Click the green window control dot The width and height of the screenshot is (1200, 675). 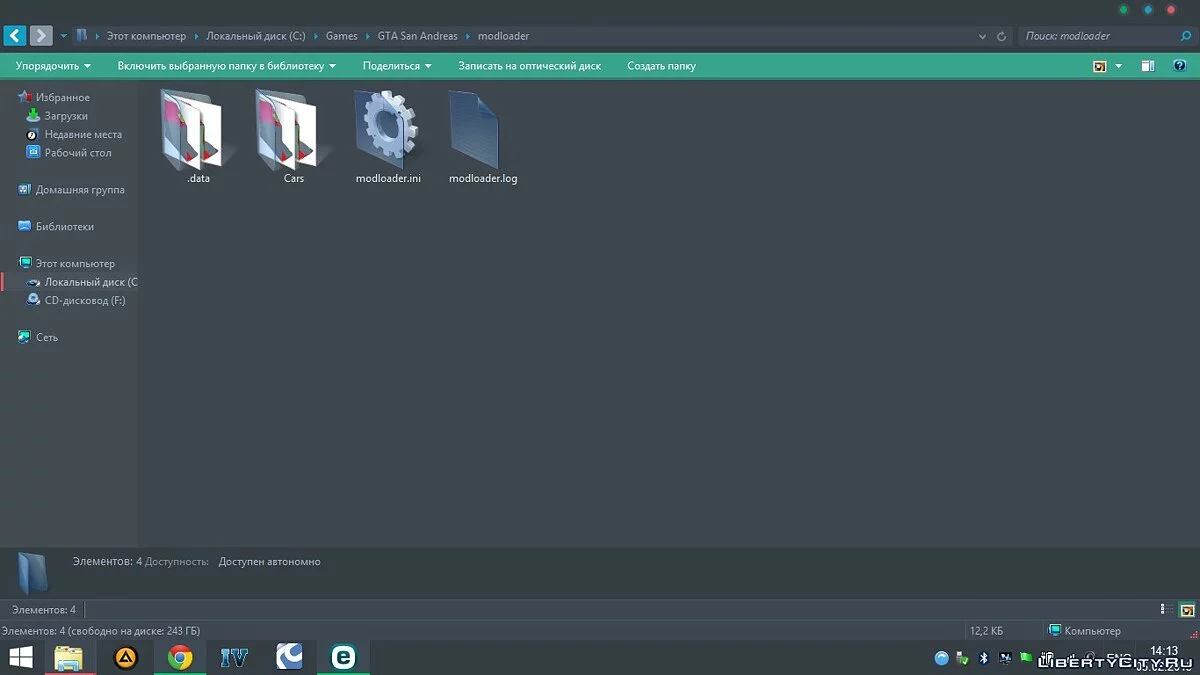1124,10
